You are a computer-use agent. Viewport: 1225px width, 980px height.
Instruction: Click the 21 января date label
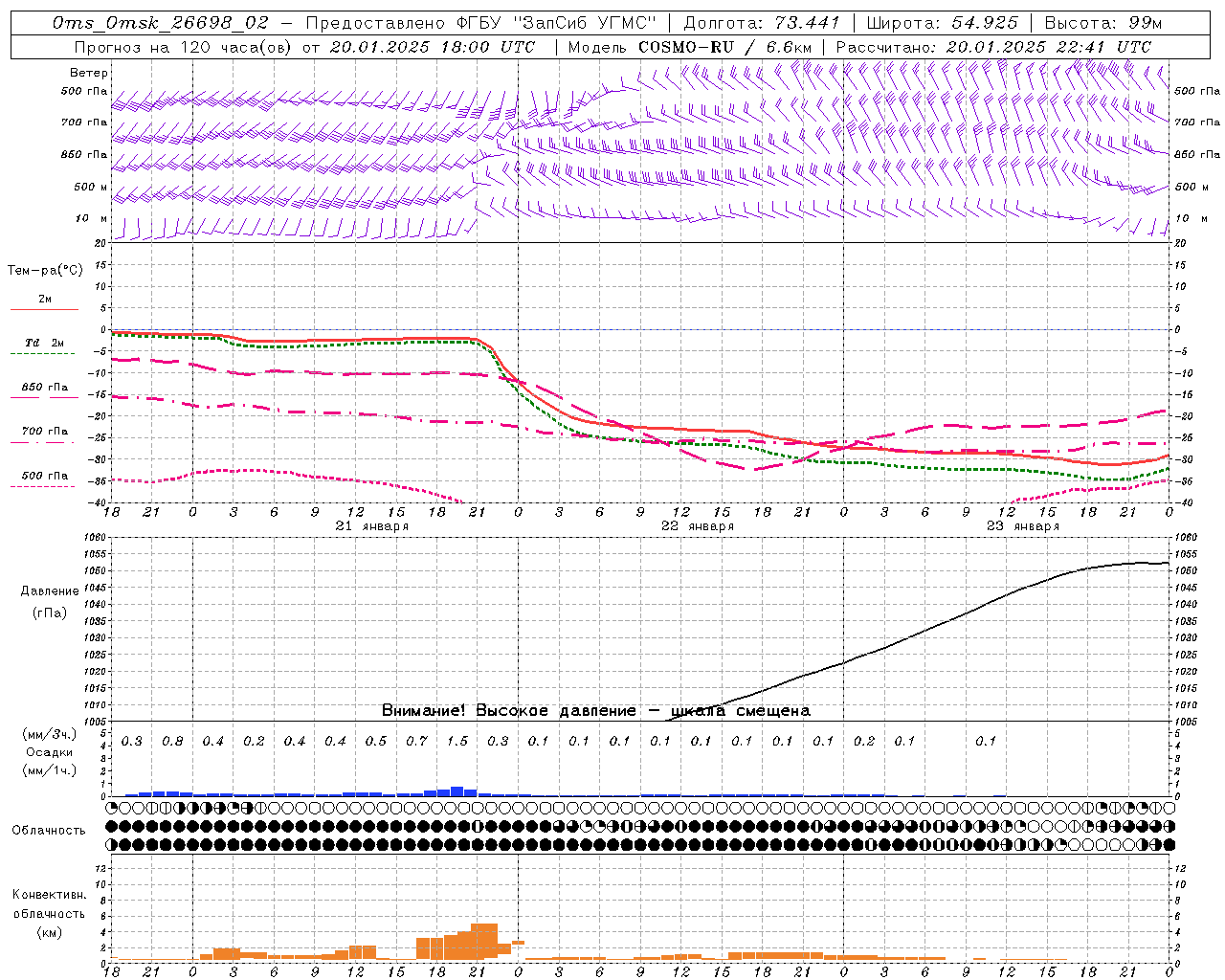pos(372,526)
